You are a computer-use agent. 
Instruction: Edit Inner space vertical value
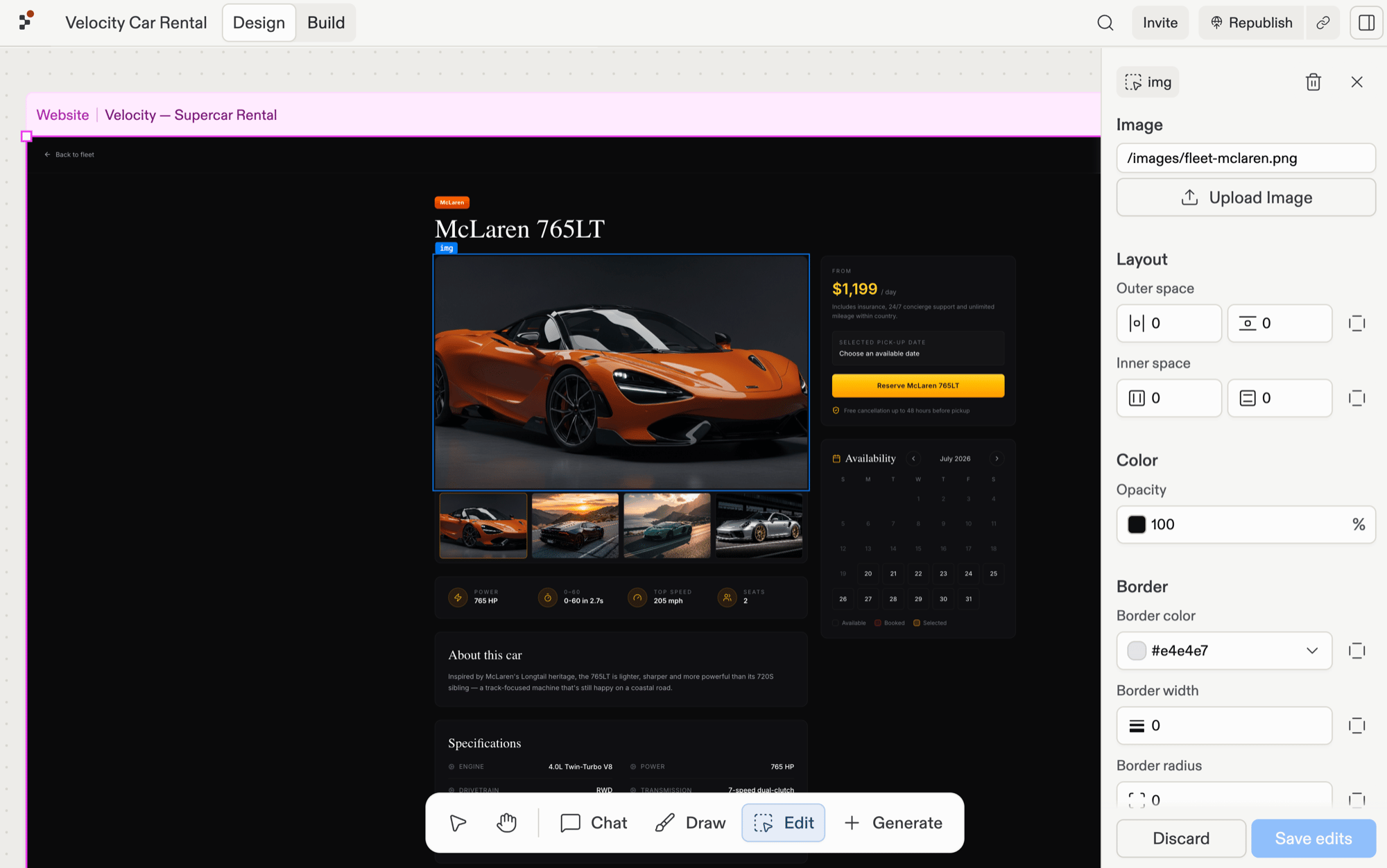[1280, 398]
